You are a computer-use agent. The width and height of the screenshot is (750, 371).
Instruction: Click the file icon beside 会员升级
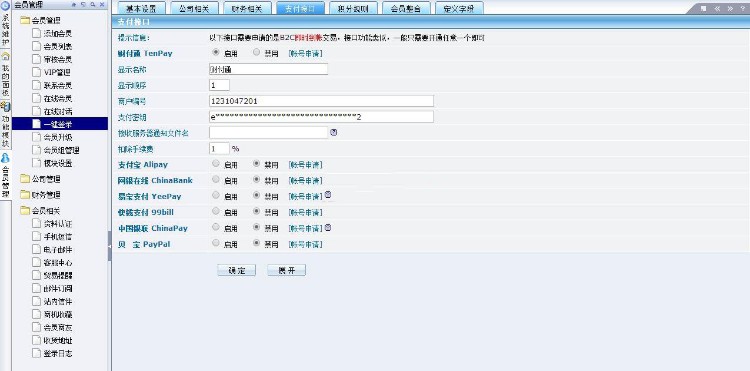pos(36,137)
